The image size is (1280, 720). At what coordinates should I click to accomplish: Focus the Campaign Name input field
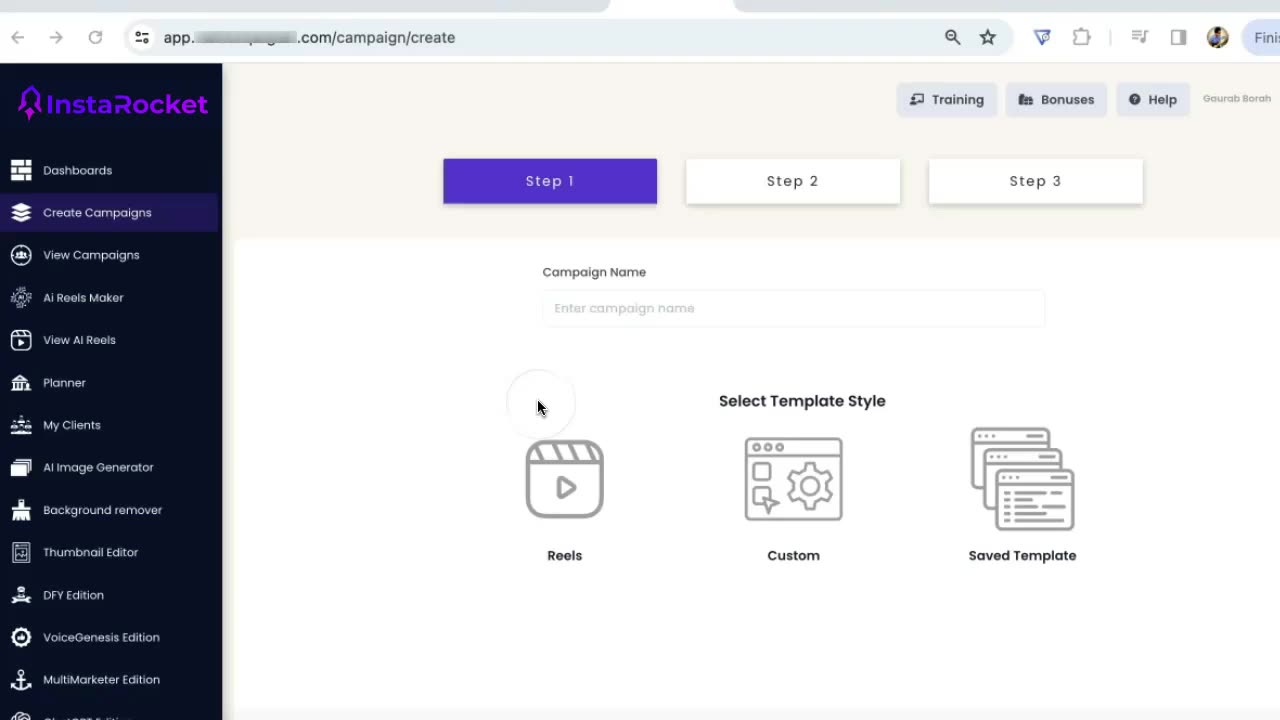click(x=793, y=308)
